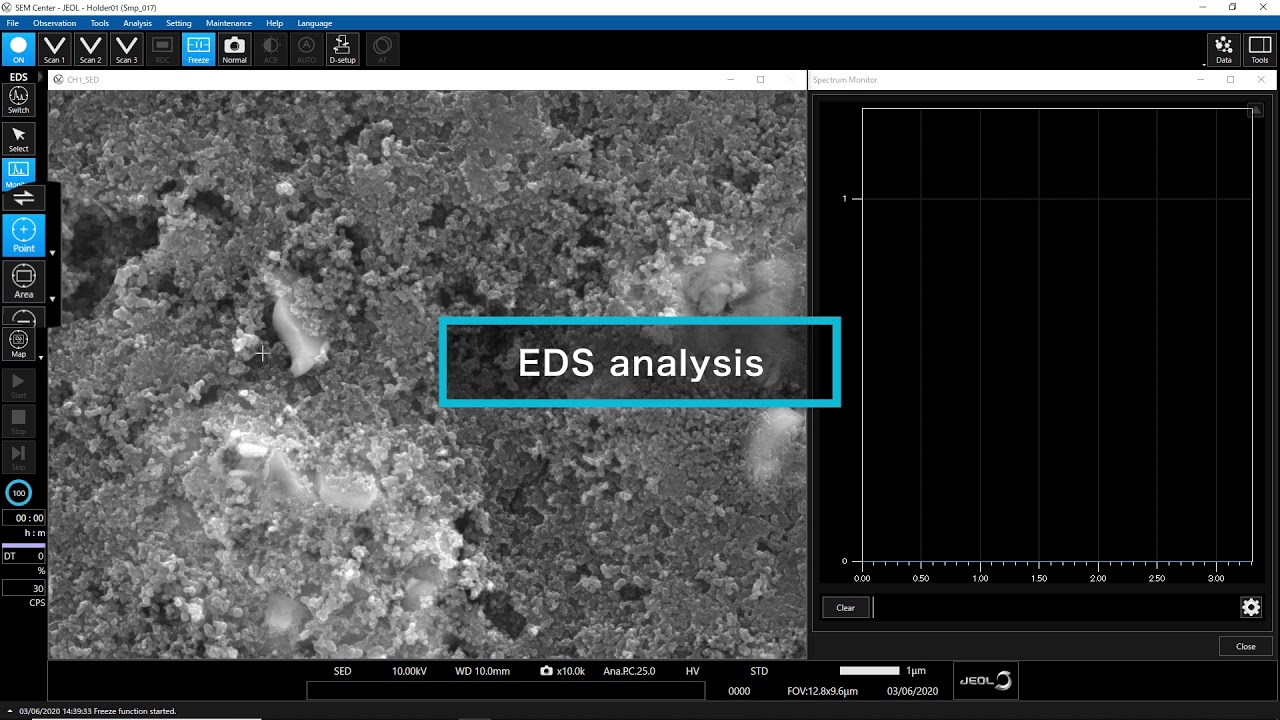Screen dimensions: 1280x720
Task: Click the swap arrows icon in flyout
Action: pos(24,198)
